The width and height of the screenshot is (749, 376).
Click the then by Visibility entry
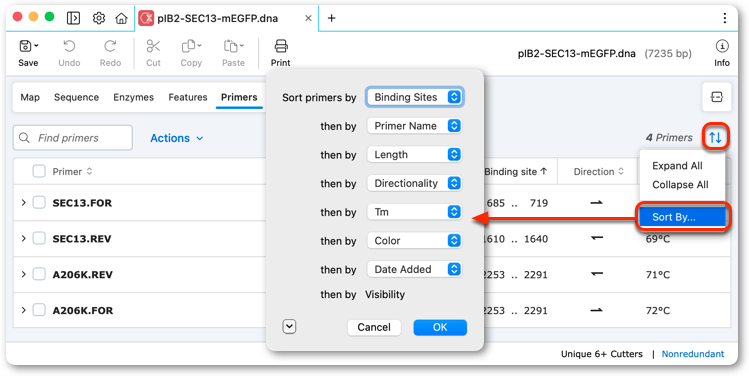coord(363,295)
